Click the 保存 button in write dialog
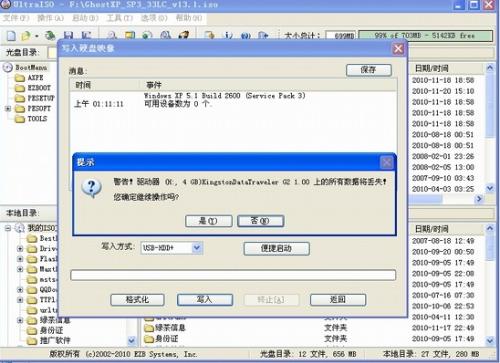The height and width of the screenshot is (363, 500). coord(369,70)
